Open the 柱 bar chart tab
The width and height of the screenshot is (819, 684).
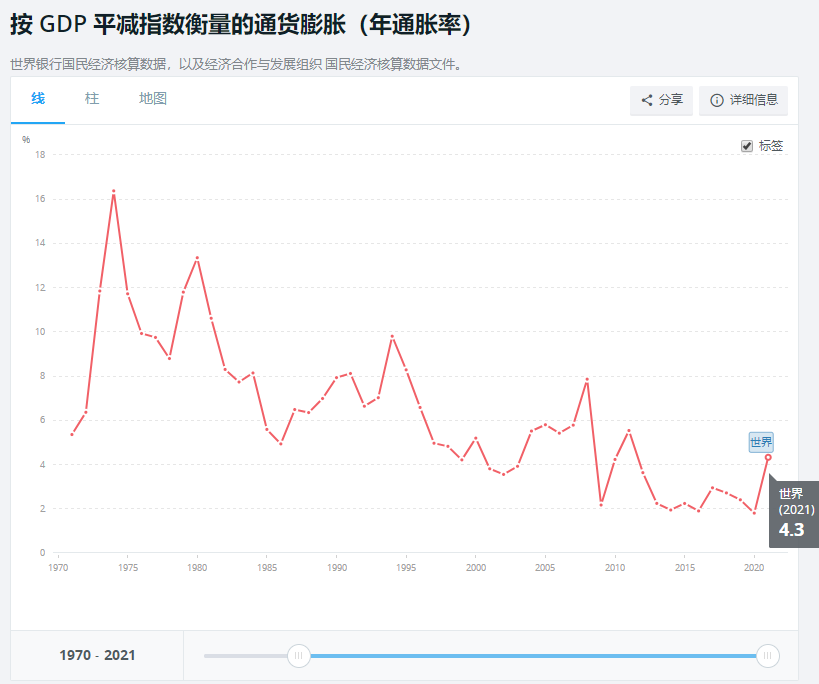click(92, 99)
